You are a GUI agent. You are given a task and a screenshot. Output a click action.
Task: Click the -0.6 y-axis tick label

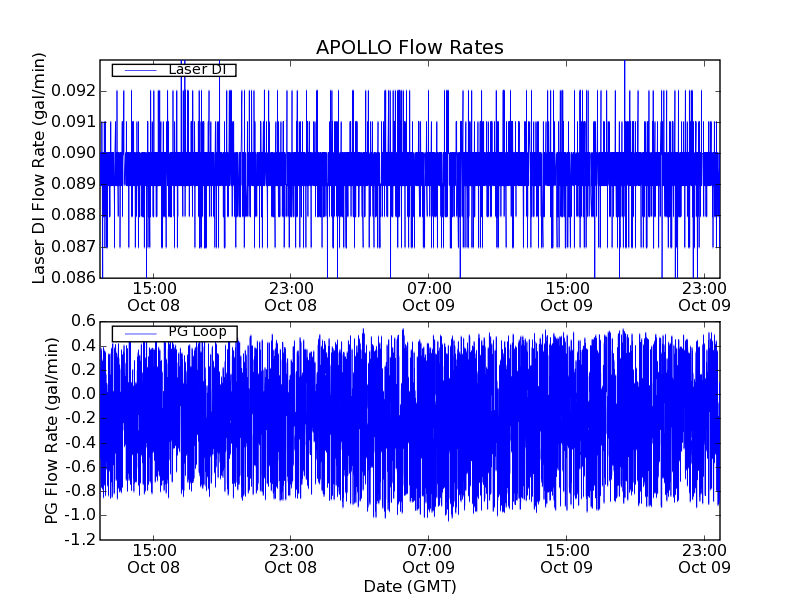[80, 466]
